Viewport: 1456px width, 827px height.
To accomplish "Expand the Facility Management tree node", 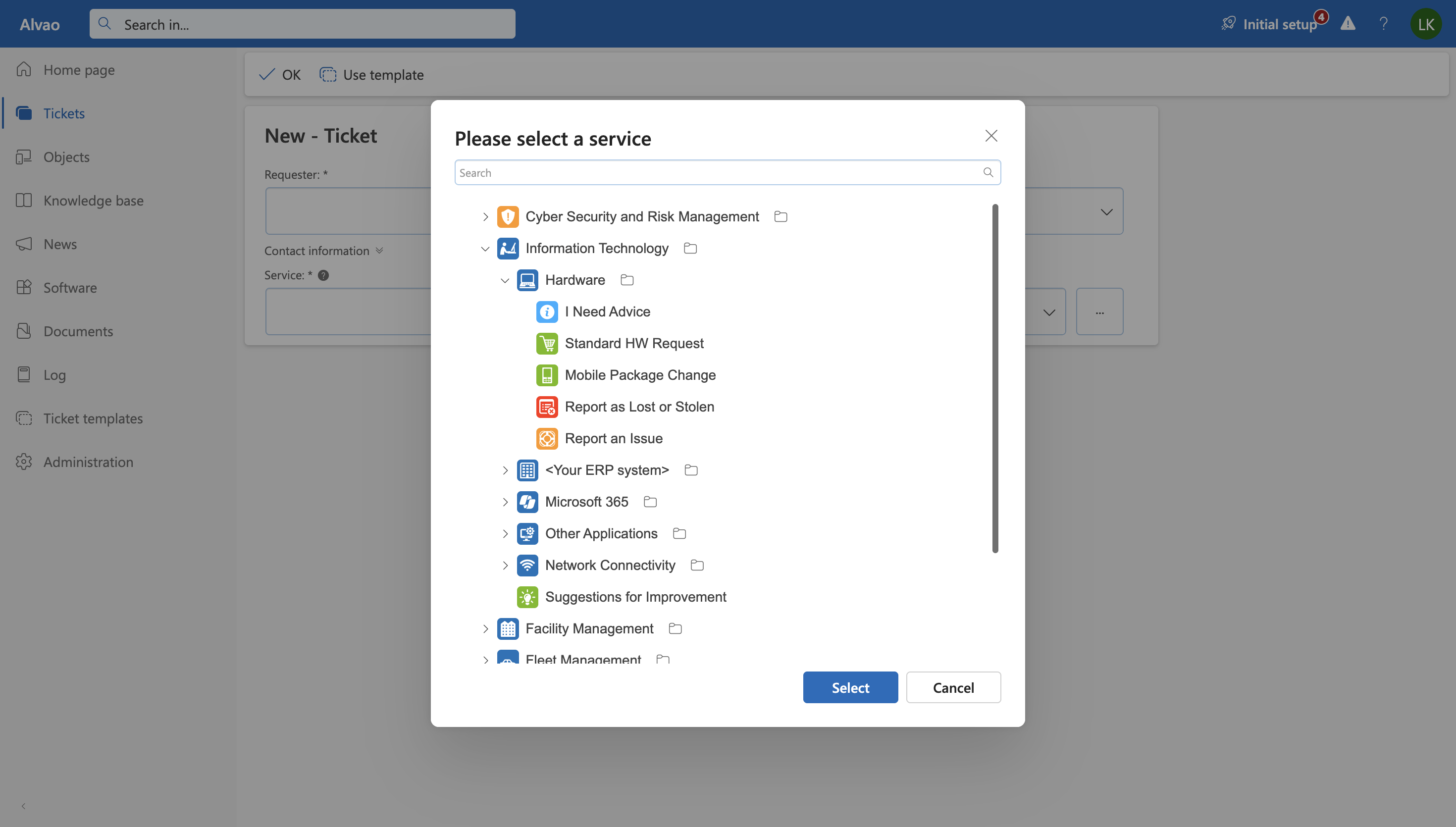I will pyautogui.click(x=485, y=628).
